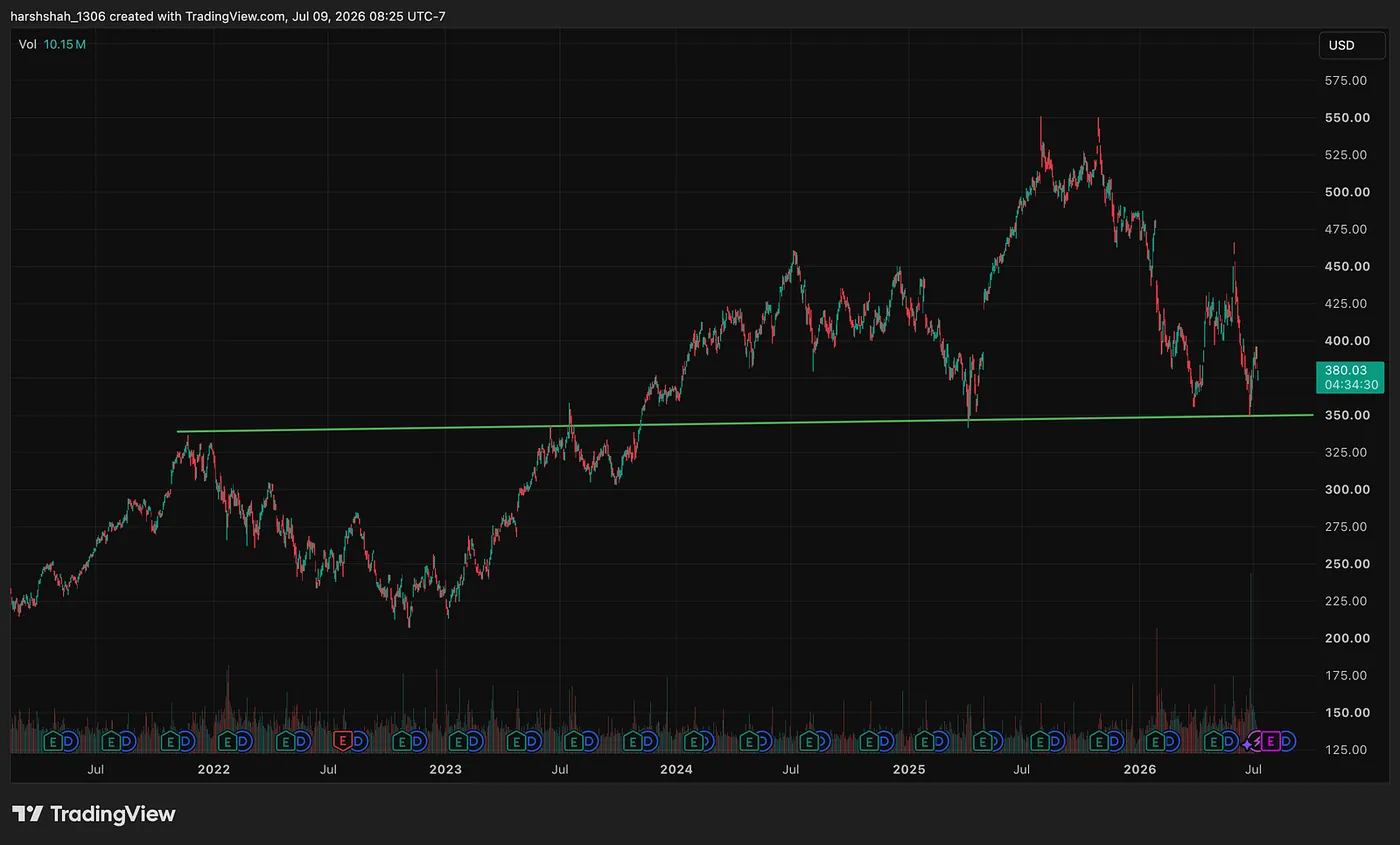Open the USD currency selector
1400x845 pixels.
pos(1351,45)
